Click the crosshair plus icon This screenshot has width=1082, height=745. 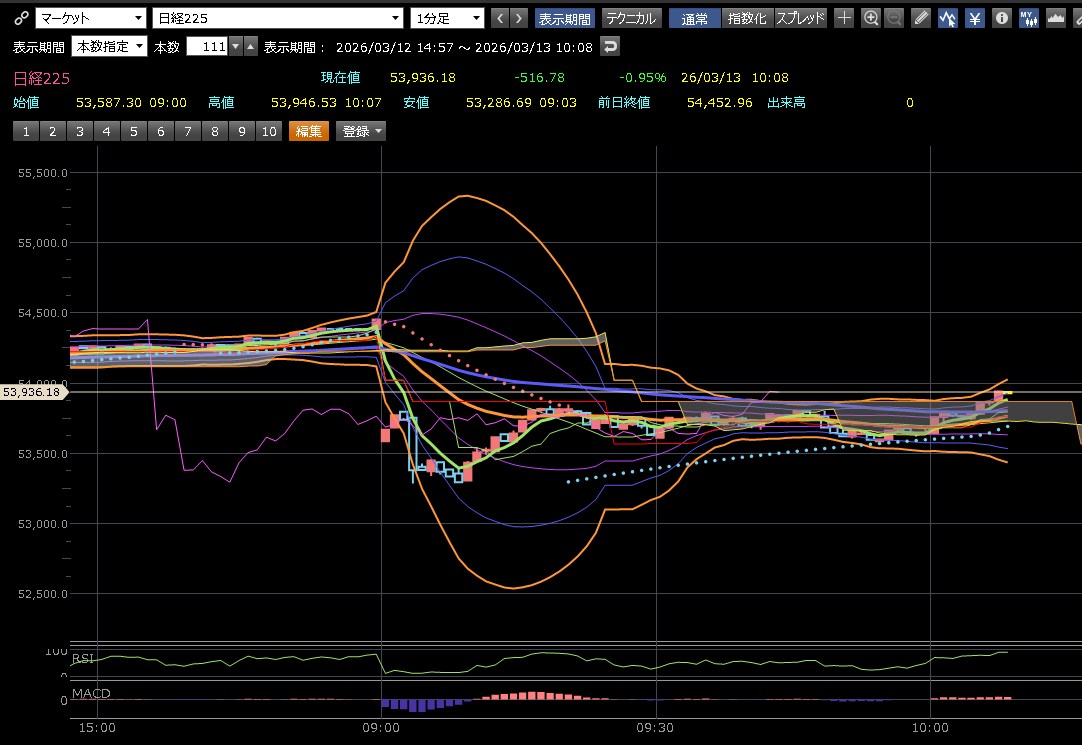[x=844, y=18]
